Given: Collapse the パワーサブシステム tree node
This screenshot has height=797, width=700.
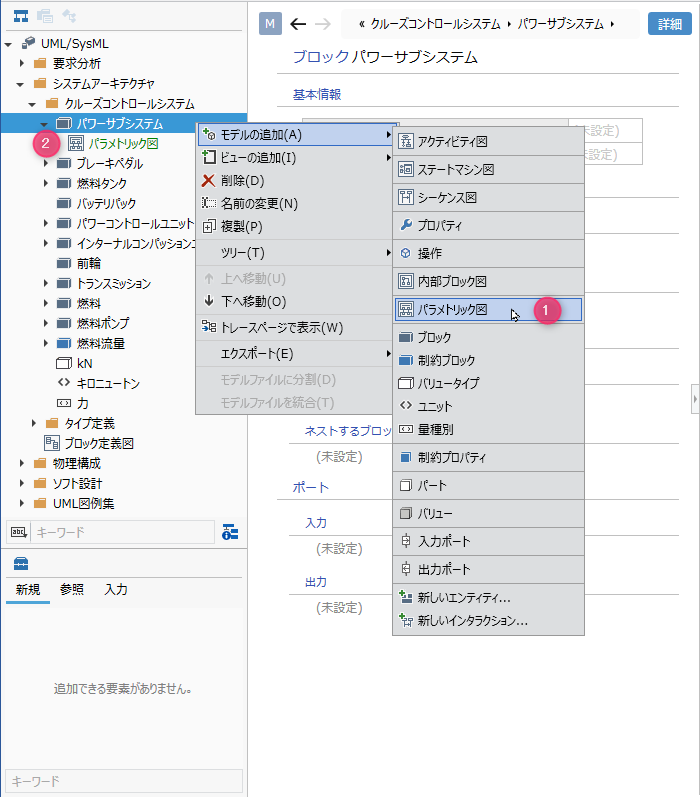Looking at the screenshot, I should point(44,124).
